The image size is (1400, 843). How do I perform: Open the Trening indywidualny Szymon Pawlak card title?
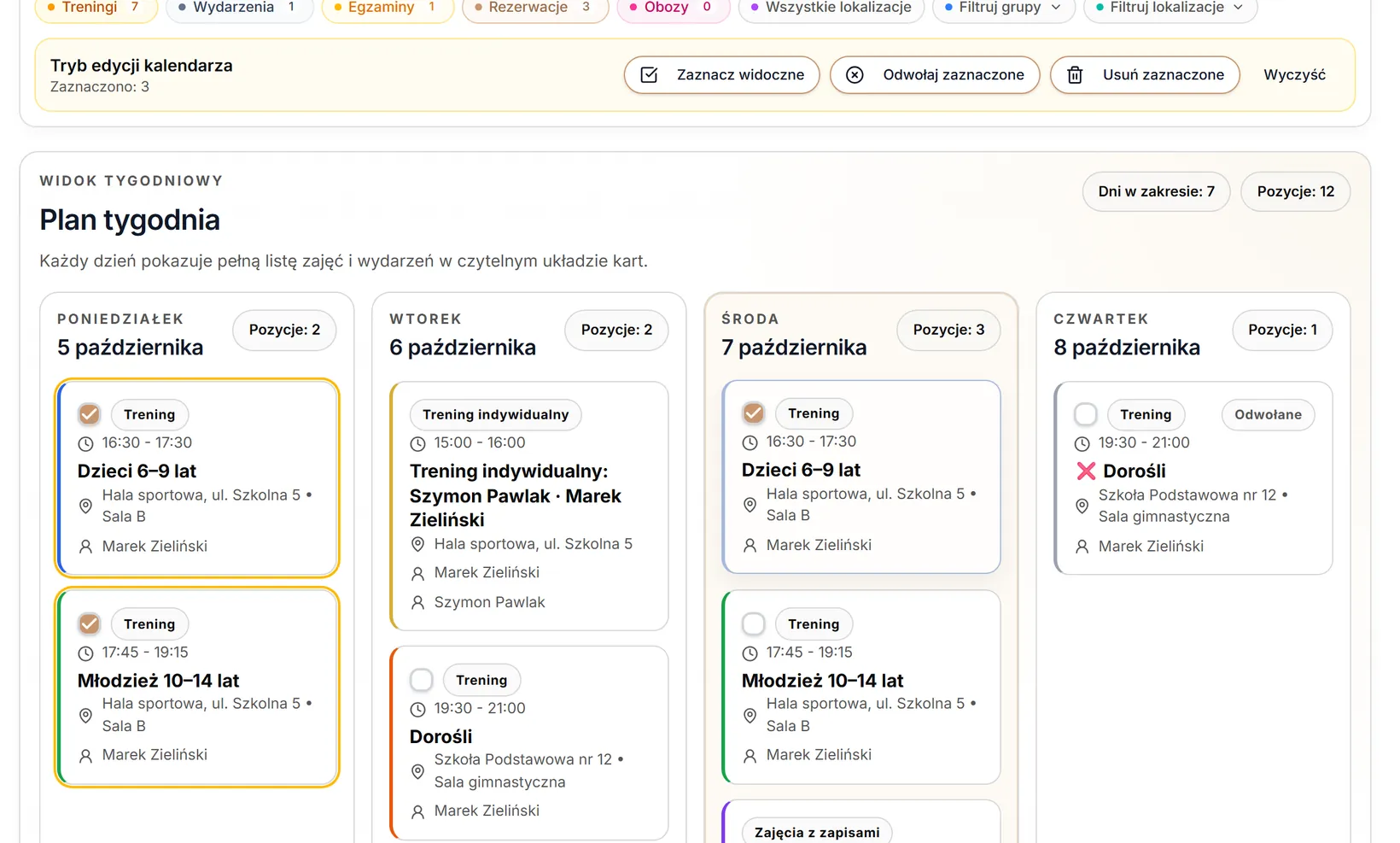516,495
